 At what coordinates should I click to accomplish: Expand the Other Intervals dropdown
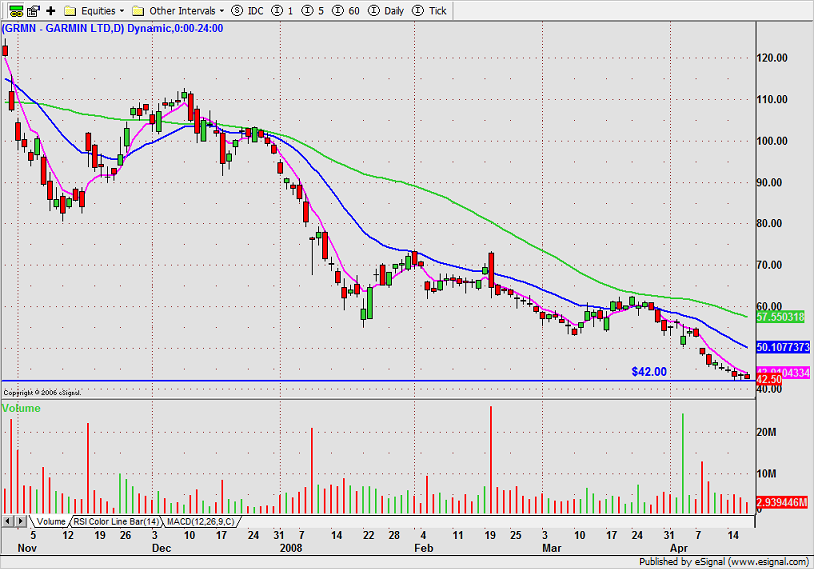(x=178, y=10)
